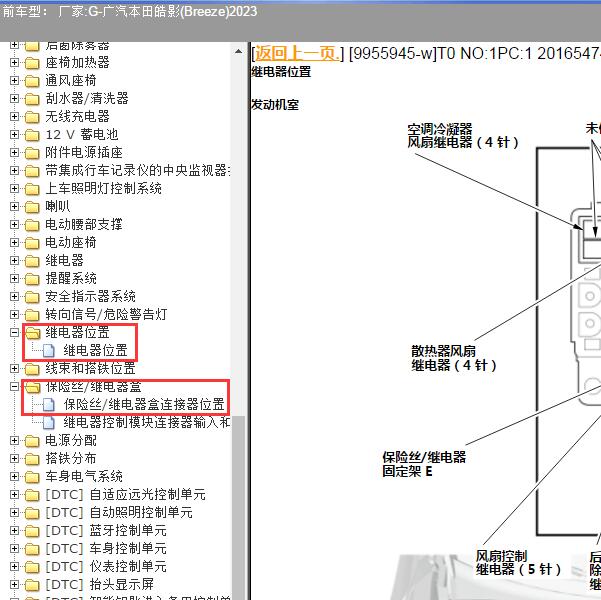The image size is (601, 600).
Task: Select the 电动腰部支撑 folder icon
Action: tap(32, 225)
